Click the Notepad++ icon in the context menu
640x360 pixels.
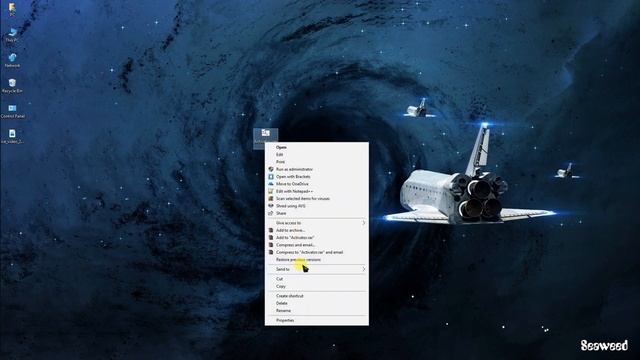(x=271, y=191)
